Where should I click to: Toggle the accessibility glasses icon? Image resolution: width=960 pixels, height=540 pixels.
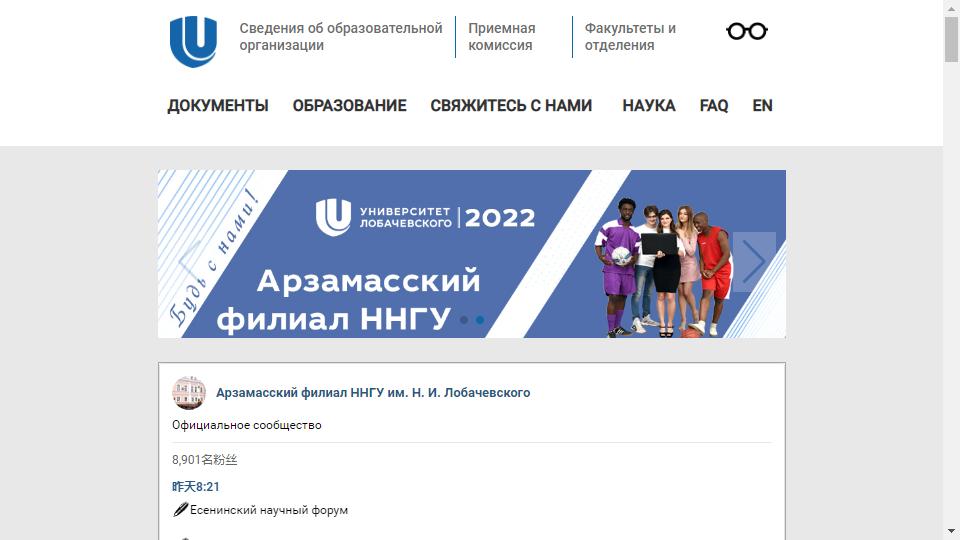pos(747,31)
